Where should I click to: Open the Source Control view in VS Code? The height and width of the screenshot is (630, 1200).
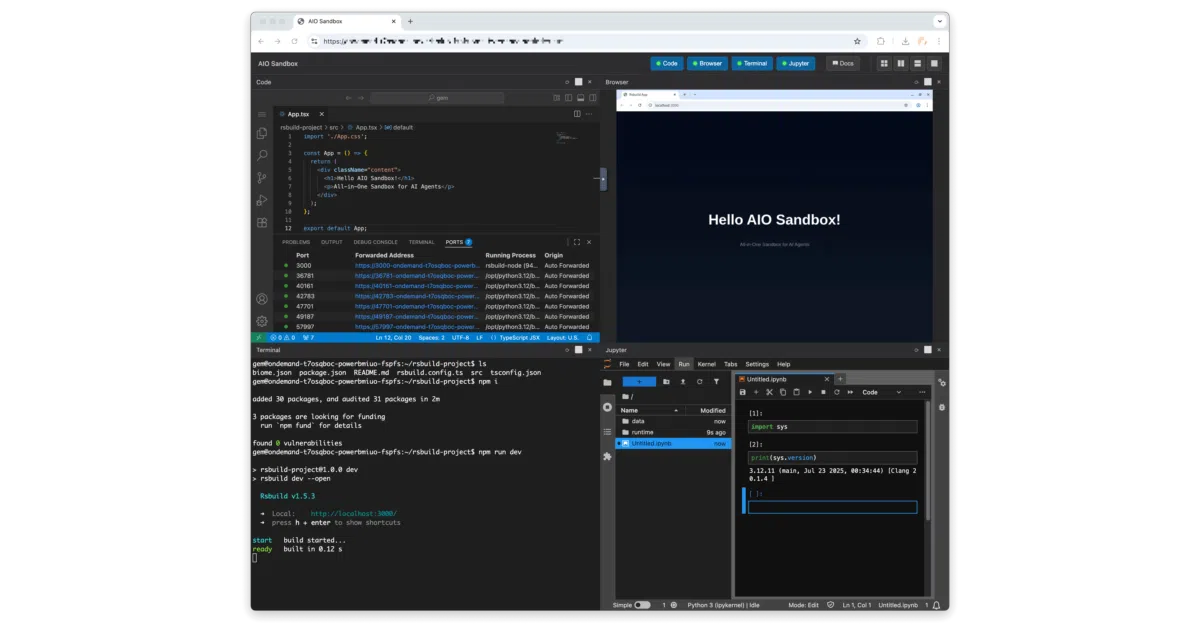click(x=262, y=178)
